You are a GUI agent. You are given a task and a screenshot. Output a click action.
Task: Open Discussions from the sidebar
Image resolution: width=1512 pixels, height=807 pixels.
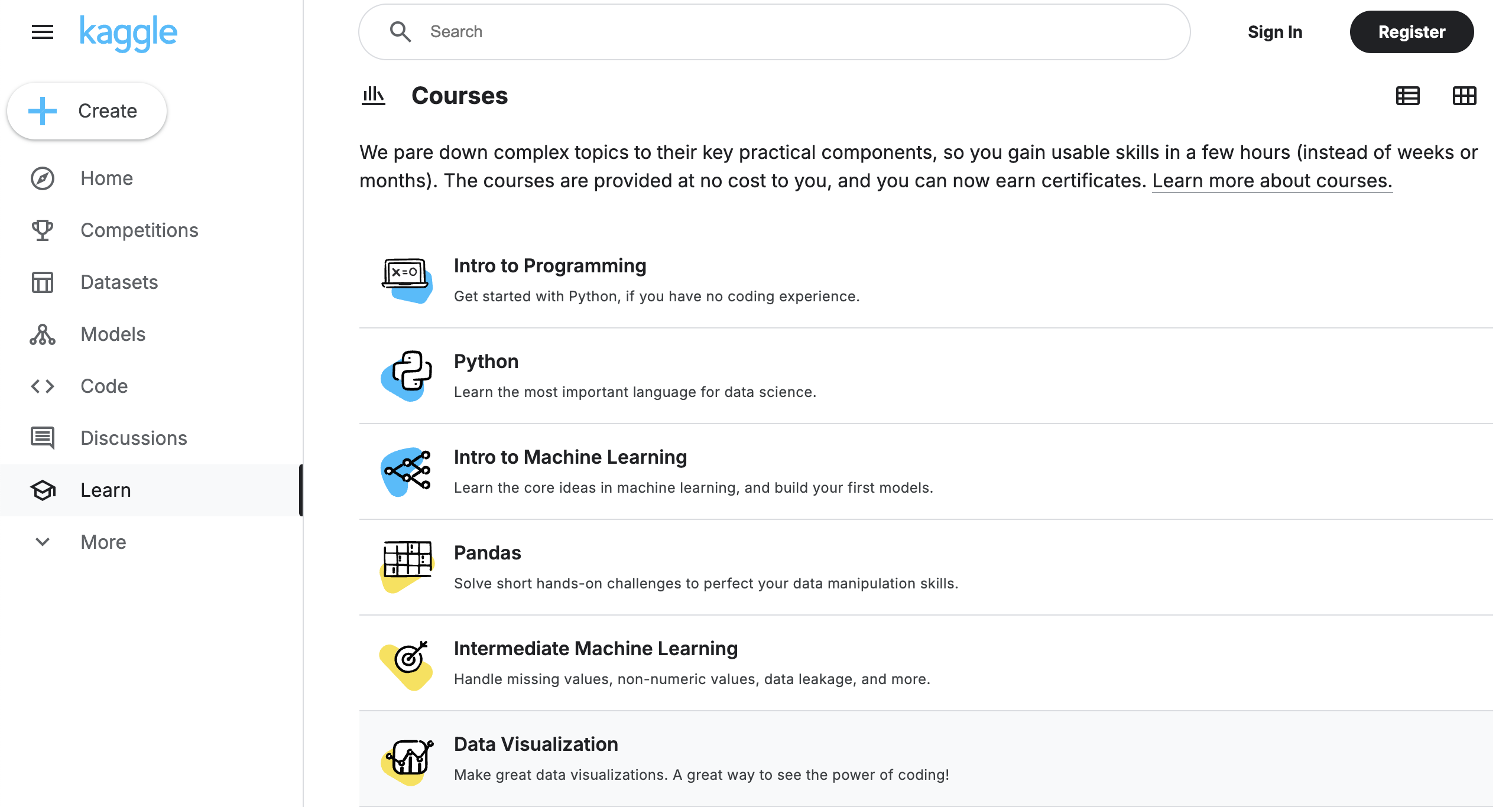(133, 438)
